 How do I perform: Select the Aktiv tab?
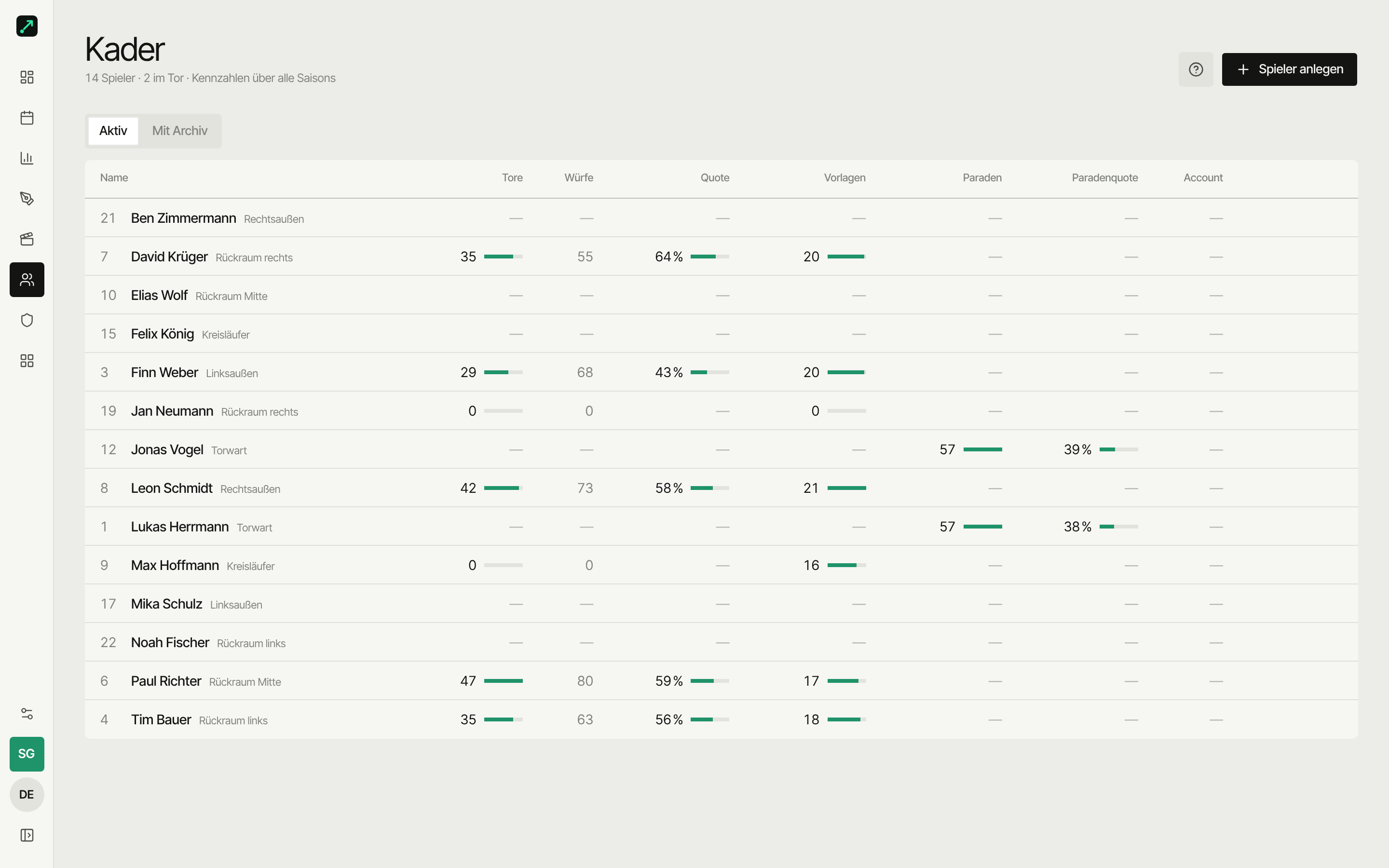click(x=113, y=131)
